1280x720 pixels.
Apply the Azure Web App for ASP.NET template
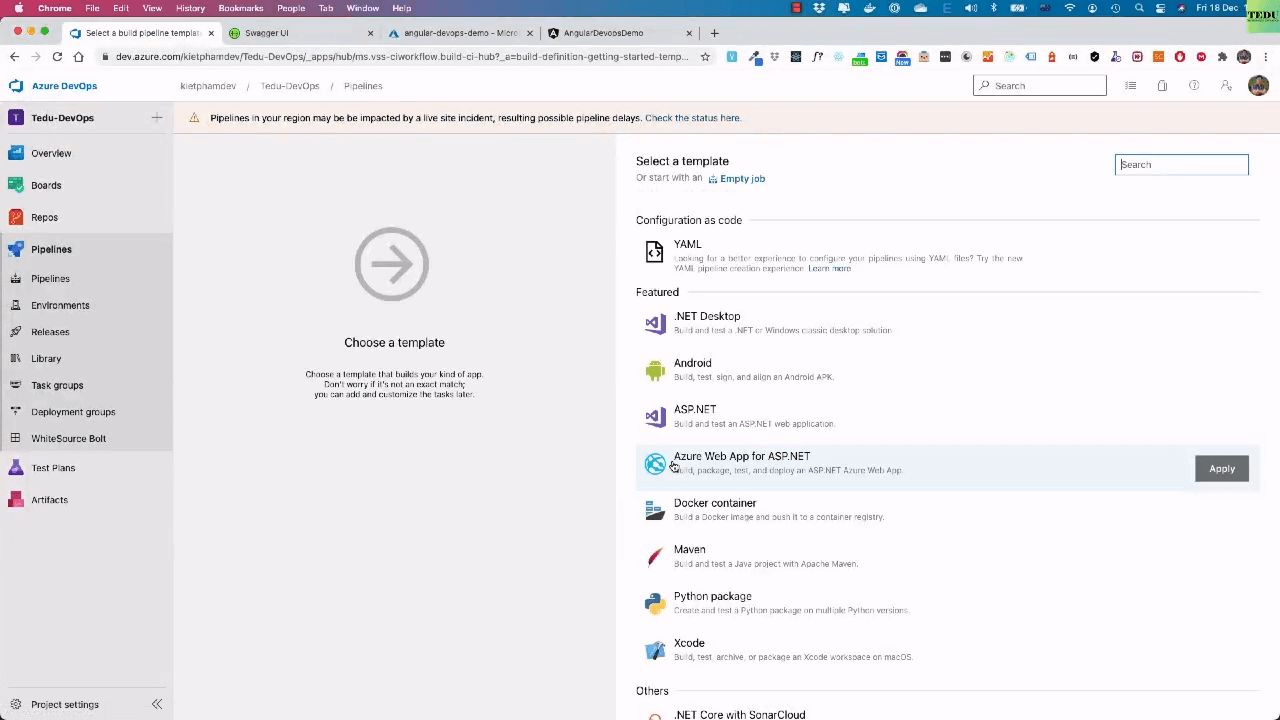point(1221,469)
